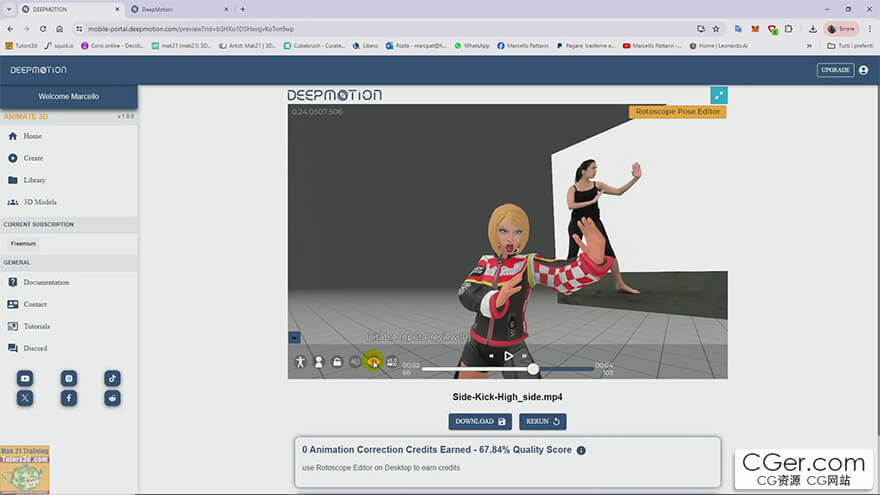
Task: Open the translate extension icon
Action: click(739, 29)
